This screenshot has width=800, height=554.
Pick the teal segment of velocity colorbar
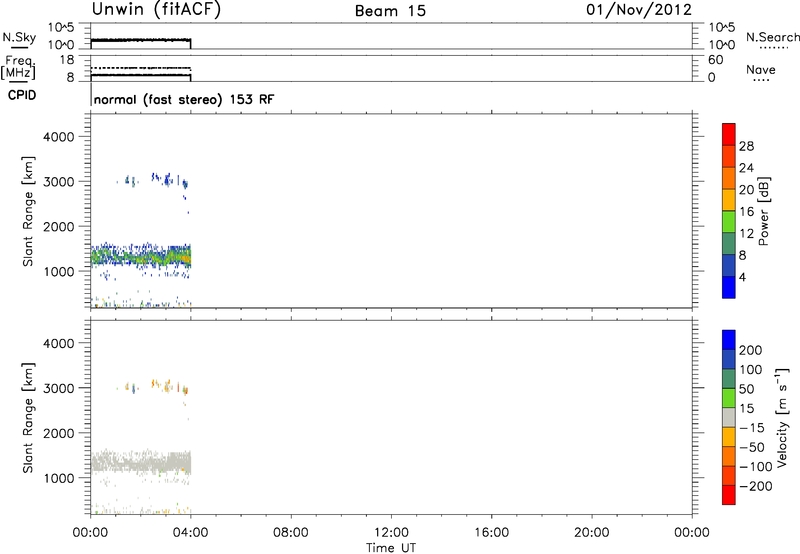[729, 379]
